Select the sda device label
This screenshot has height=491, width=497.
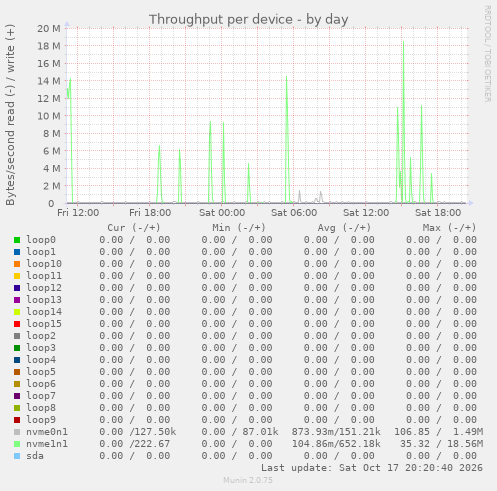point(35,456)
